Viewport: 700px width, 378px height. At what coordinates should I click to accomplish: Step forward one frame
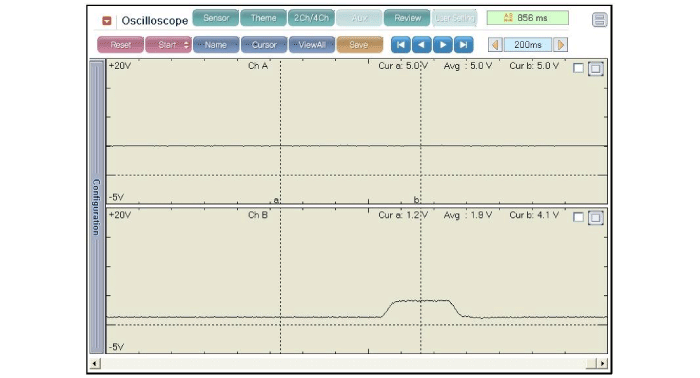(442, 45)
